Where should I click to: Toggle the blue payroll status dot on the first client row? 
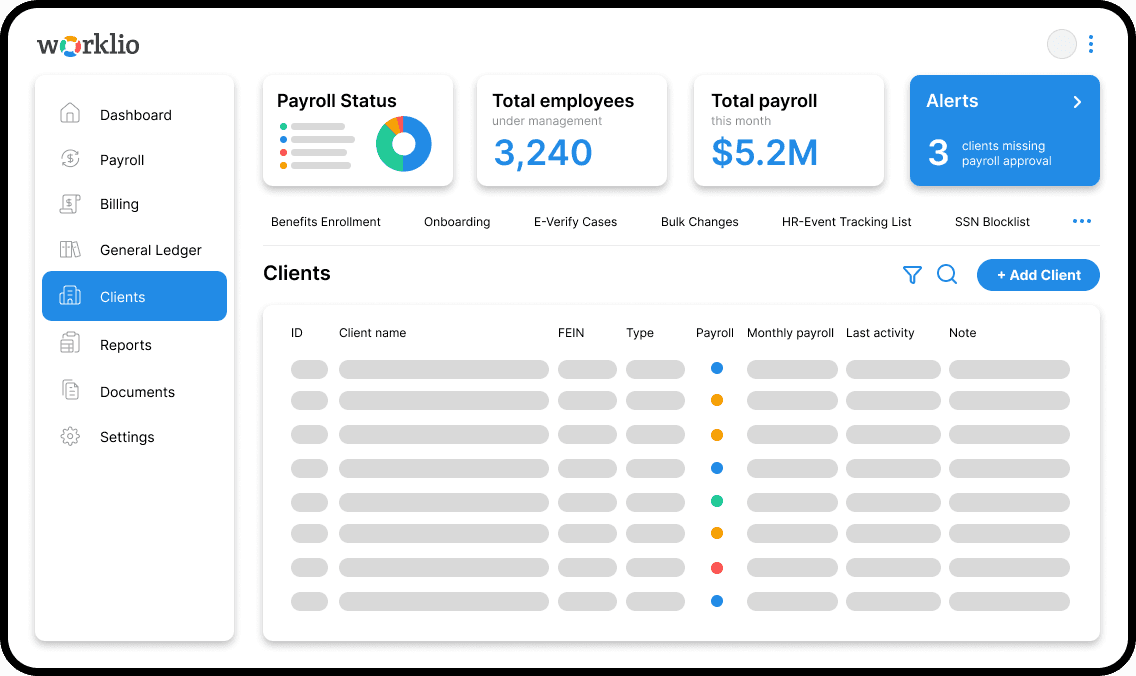pos(717,368)
